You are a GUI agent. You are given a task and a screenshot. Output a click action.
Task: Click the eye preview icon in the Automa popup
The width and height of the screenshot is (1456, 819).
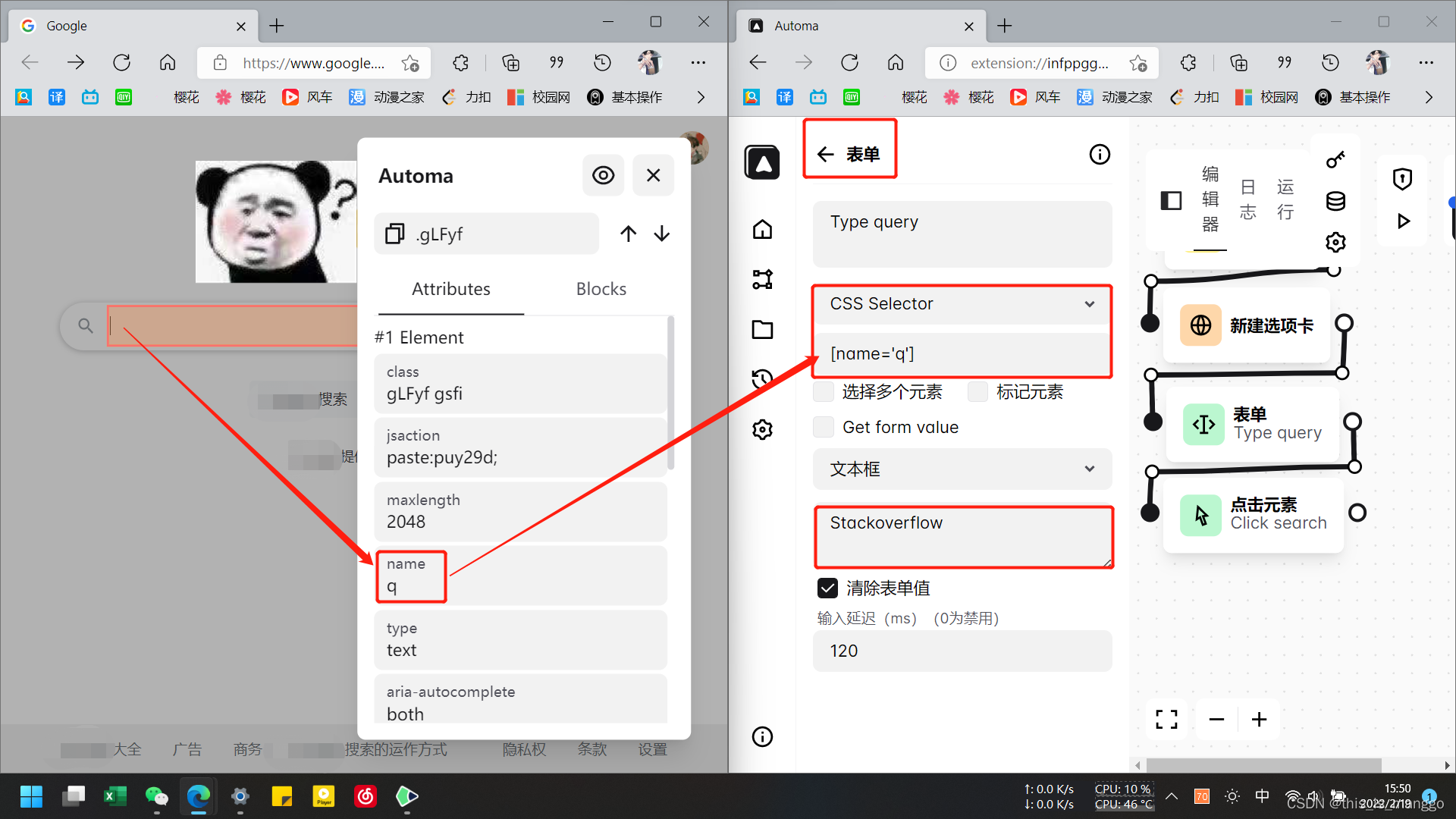pyautogui.click(x=603, y=175)
